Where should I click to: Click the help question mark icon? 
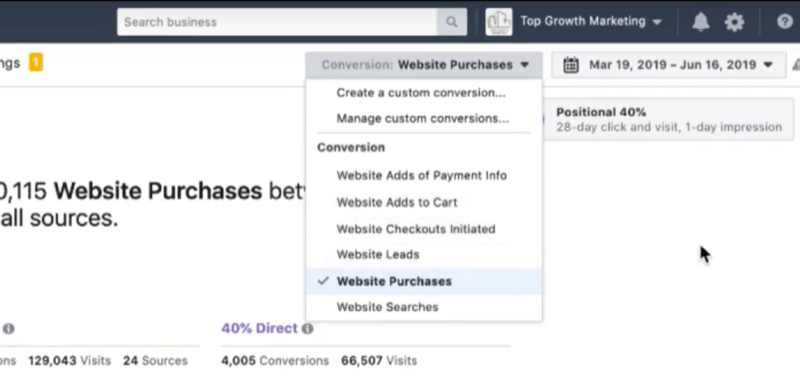(785, 22)
